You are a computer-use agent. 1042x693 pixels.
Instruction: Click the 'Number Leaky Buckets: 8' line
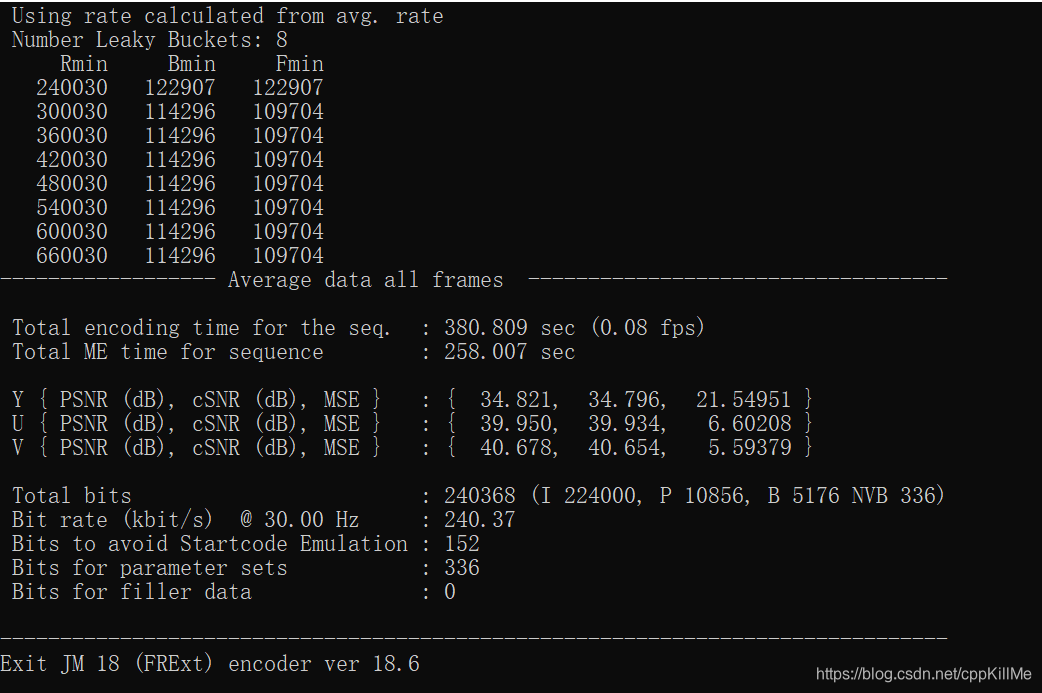click(150, 40)
